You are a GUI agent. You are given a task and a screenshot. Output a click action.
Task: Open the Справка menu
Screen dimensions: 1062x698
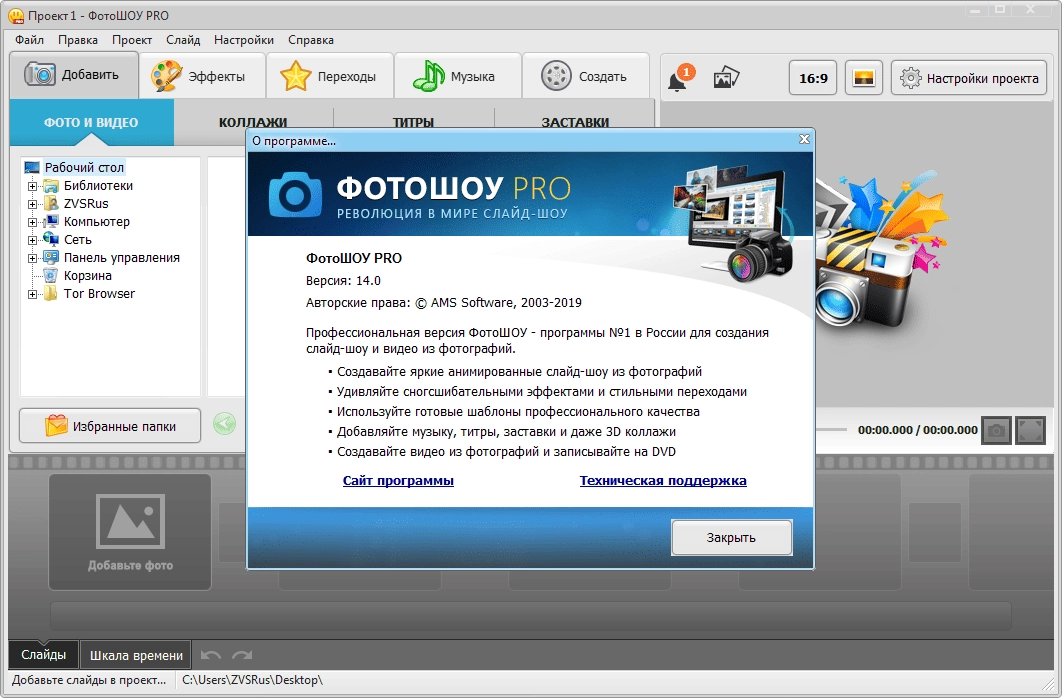311,40
